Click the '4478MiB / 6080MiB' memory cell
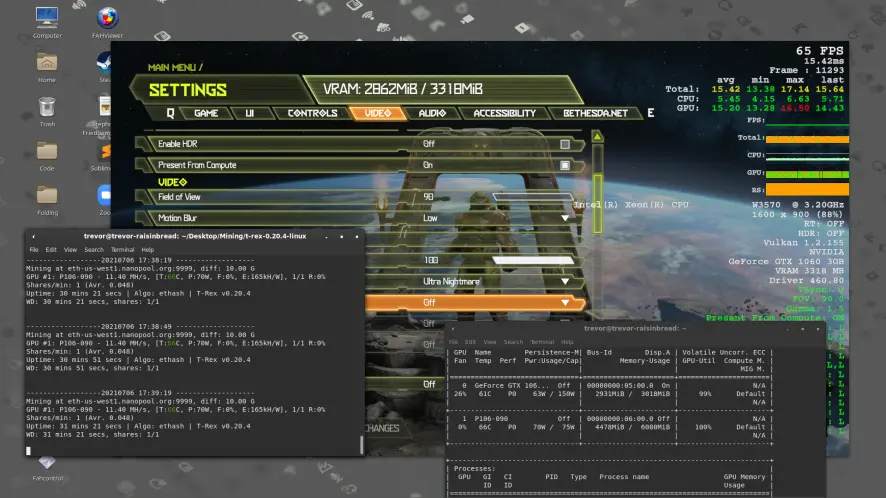This screenshot has width=886, height=498. pos(632,427)
